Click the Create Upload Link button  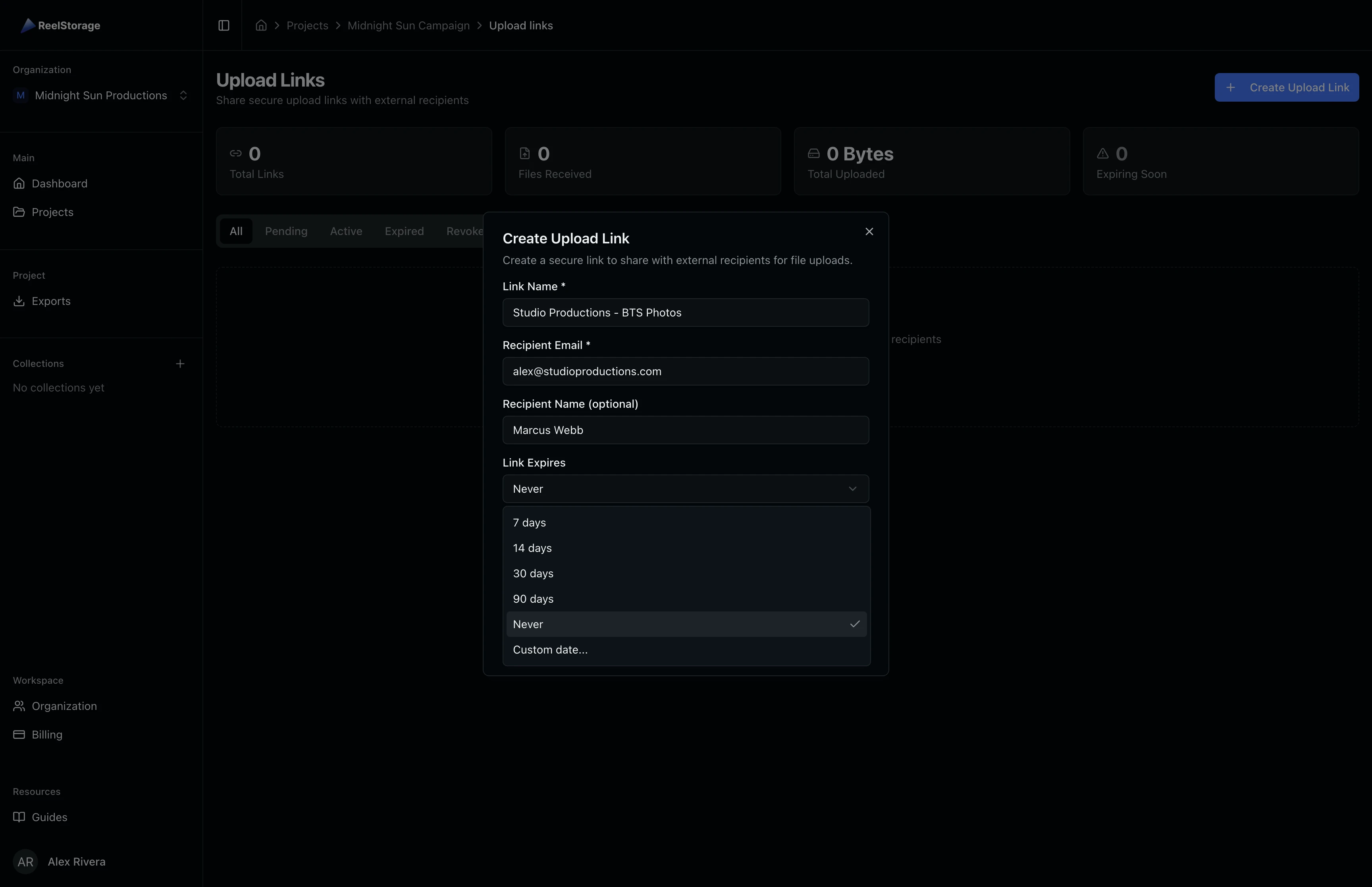(x=1286, y=87)
